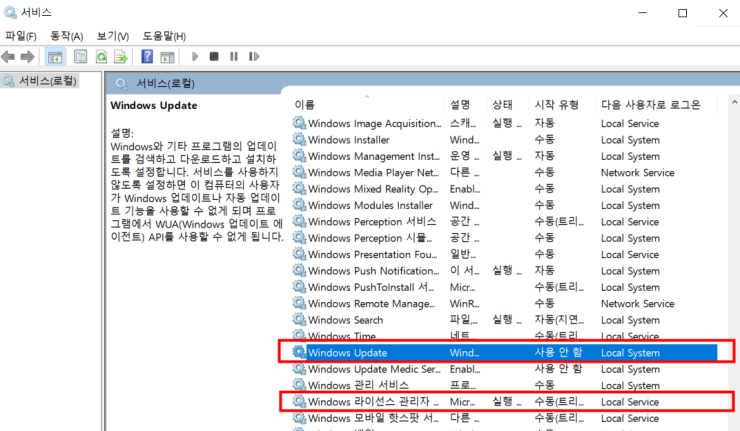740x431 pixels.
Task: Click the Export List toolbar icon
Action: tap(121, 57)
